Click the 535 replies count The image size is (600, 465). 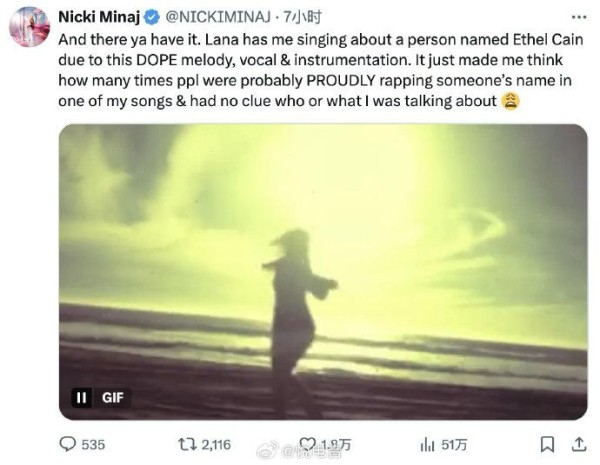92,444
